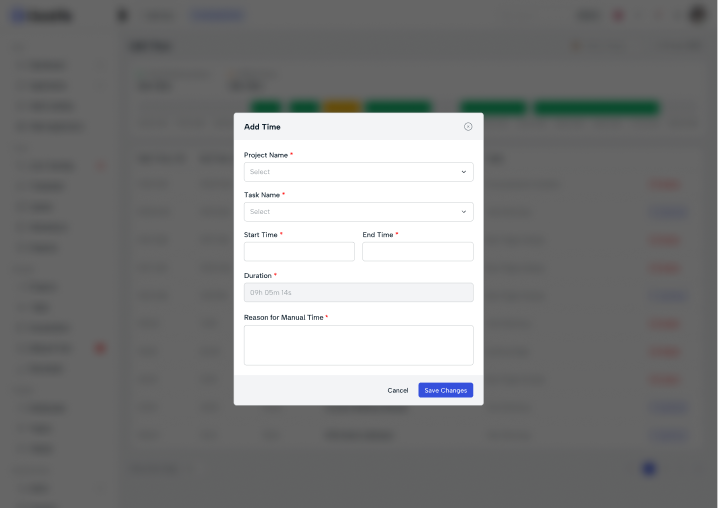Open the Project Name select dropdown
Screen dimensions: 718x508
pyautogui.click(x=359, y=172)
